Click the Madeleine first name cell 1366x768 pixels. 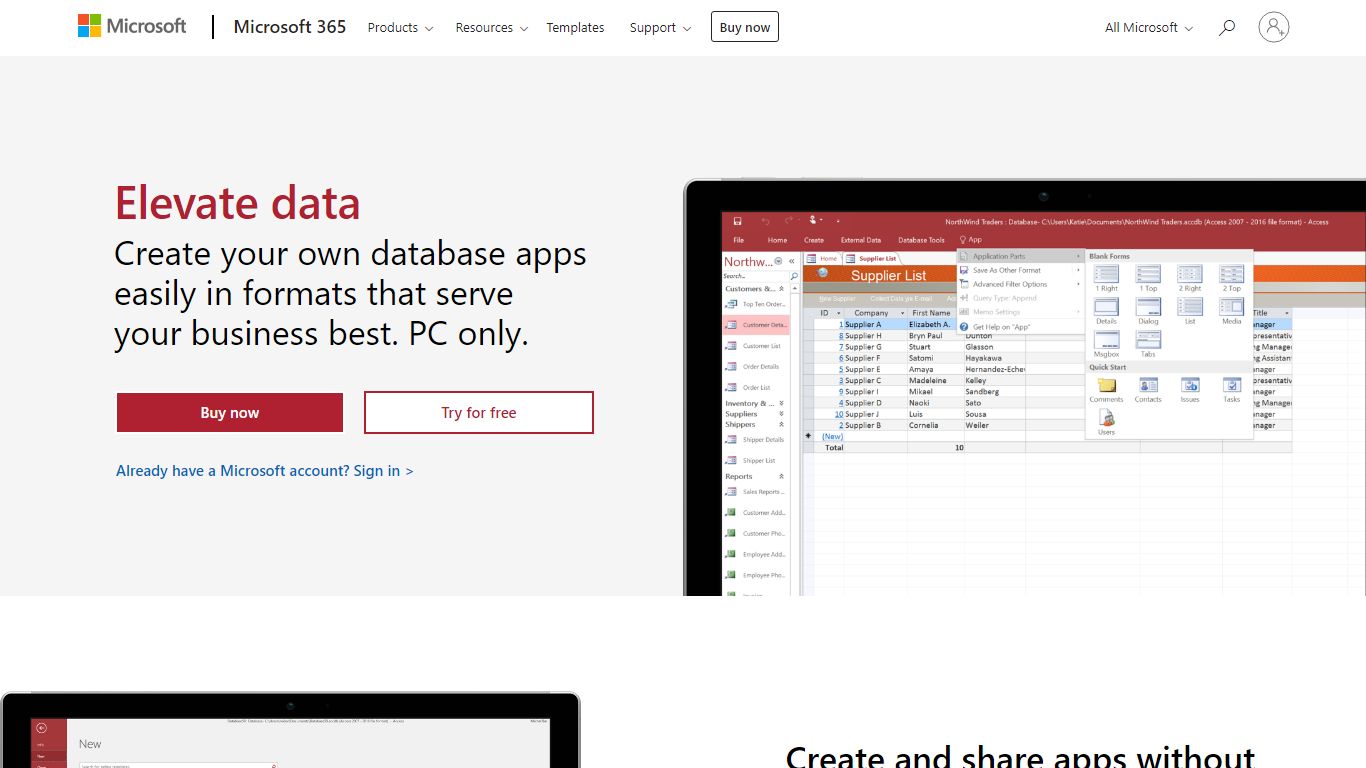(x=935, y=380)
